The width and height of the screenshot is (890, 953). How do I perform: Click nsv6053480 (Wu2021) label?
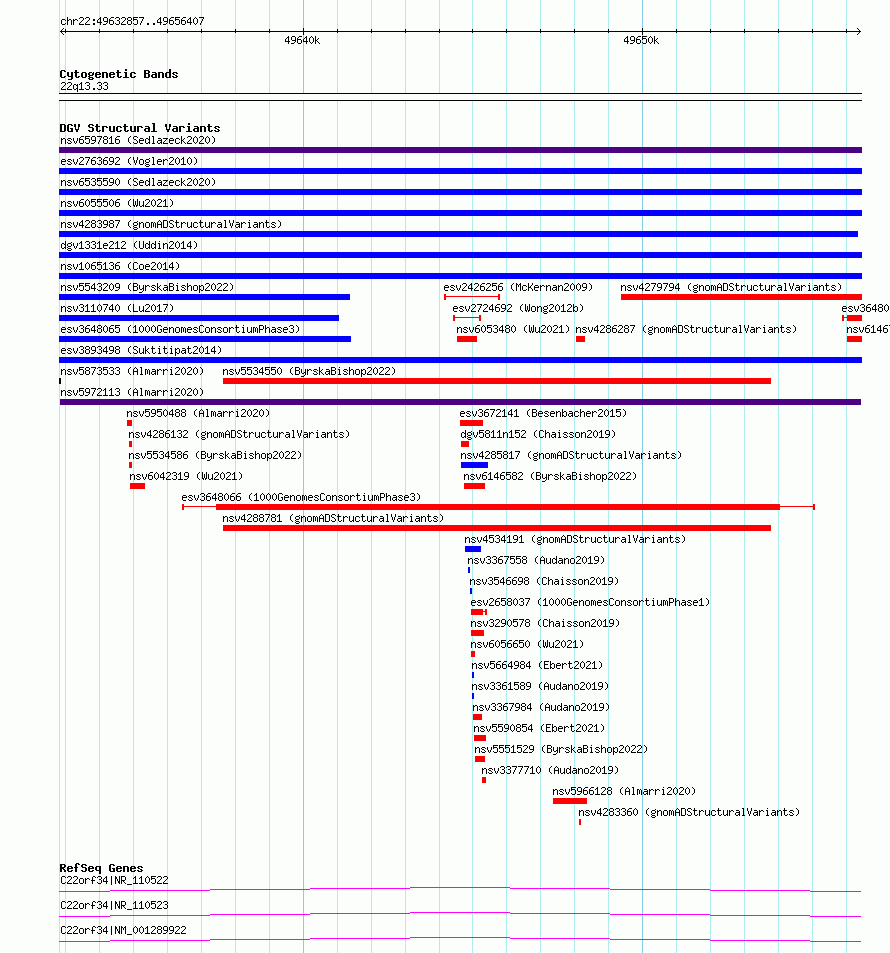tap(513, 329)
